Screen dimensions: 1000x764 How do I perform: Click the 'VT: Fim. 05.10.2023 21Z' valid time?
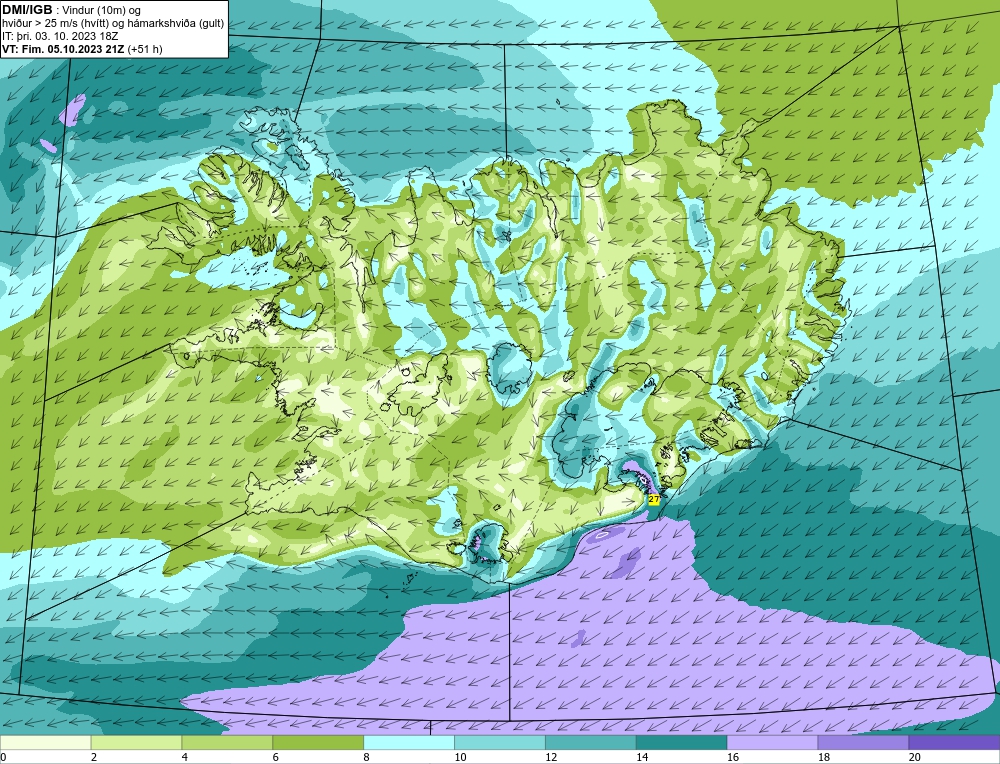63,49
